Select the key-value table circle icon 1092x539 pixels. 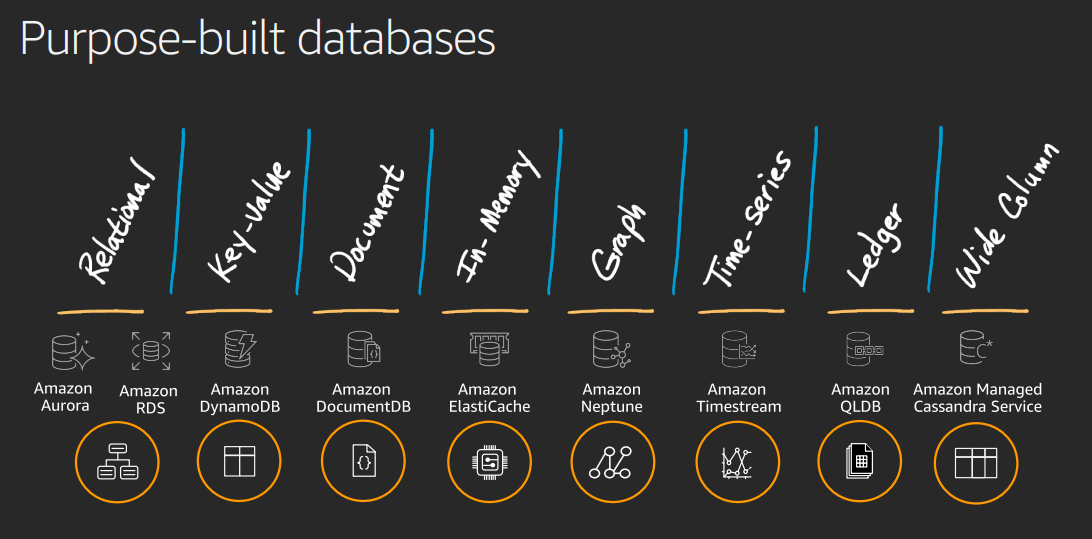[x=240, y=462]
